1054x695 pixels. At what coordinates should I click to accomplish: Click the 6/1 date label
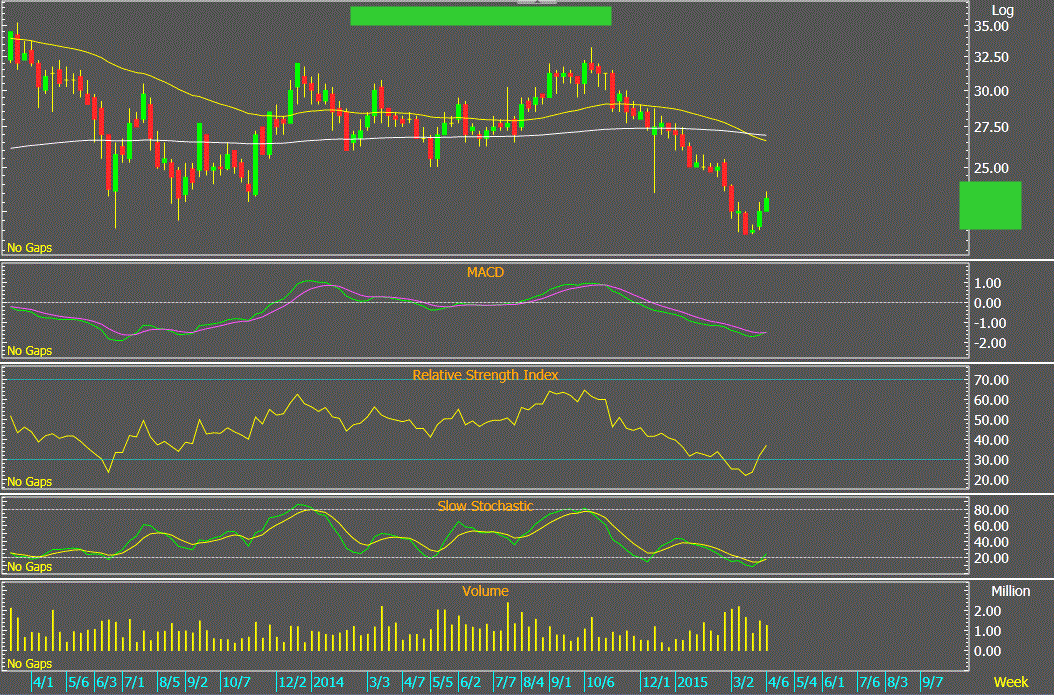click(834, 683)
